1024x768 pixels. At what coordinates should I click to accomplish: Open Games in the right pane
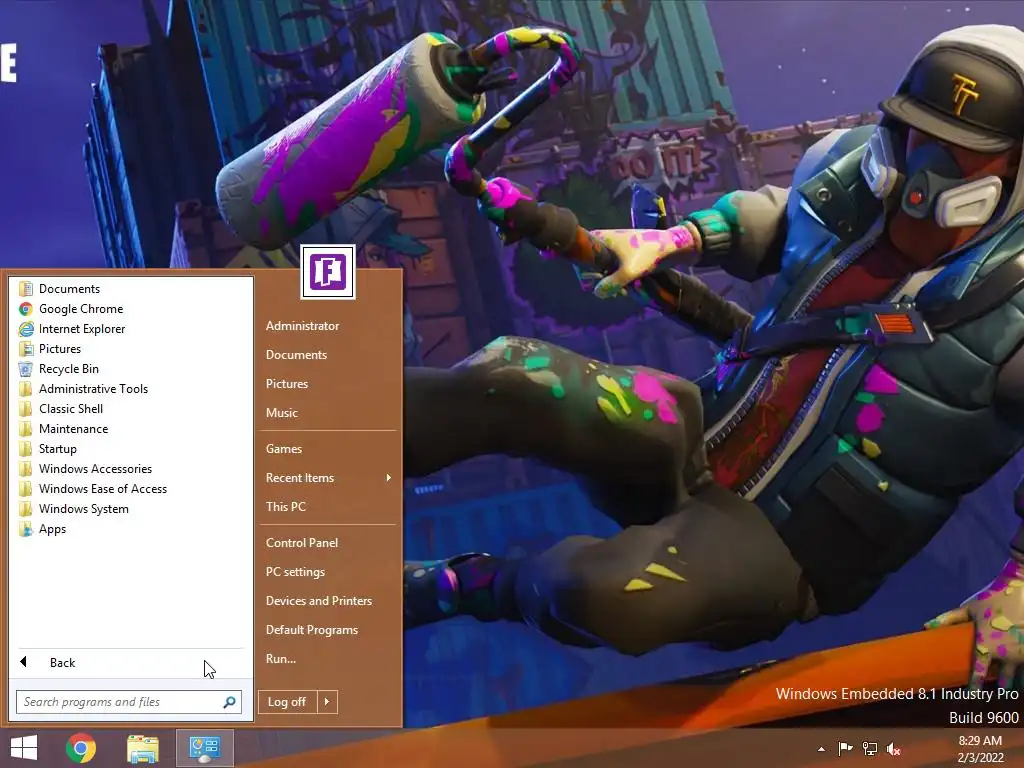click(x=283, y=449)
